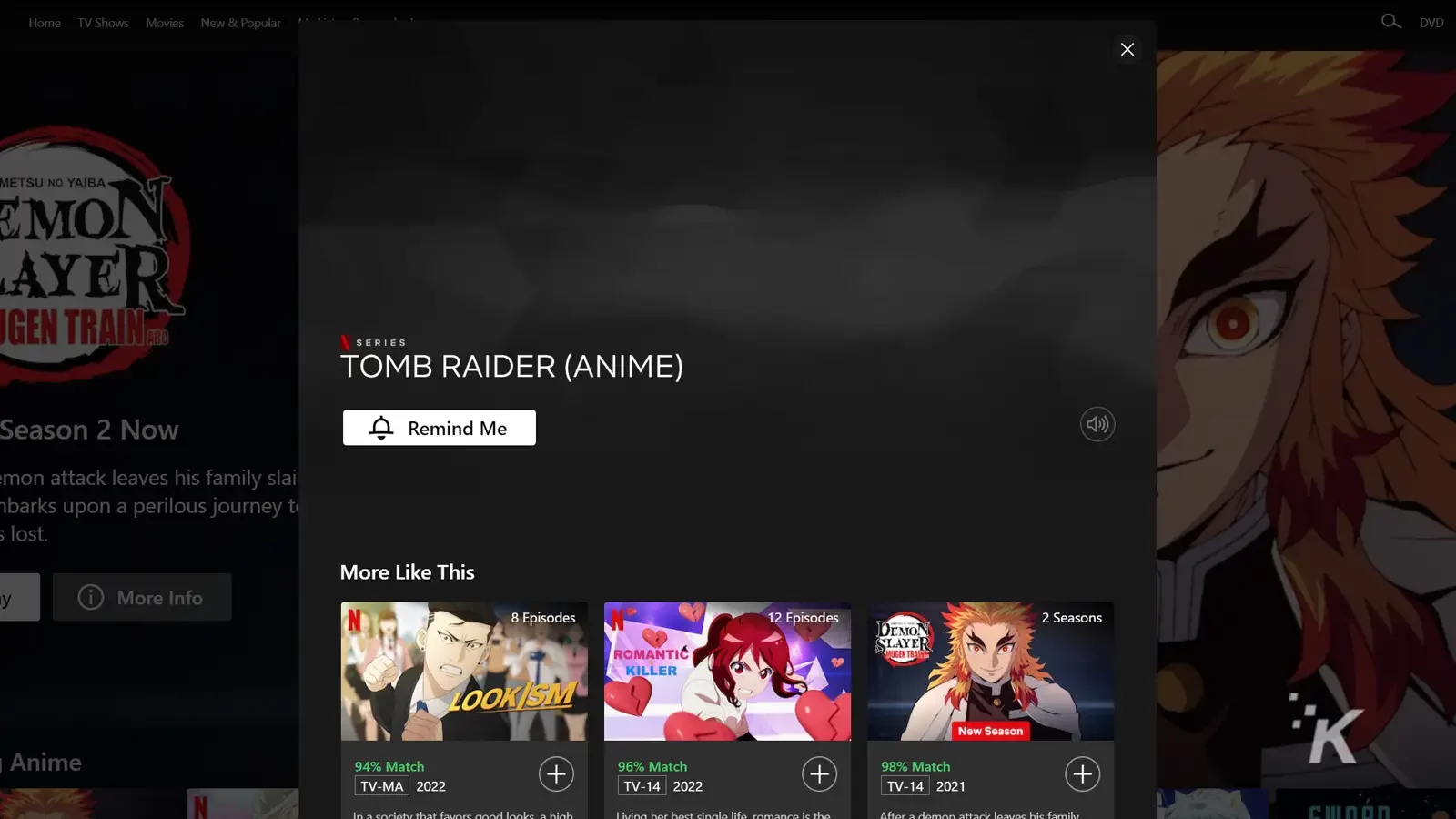Toggle trailer sound with the speaker icon
The width and height of the screenshot is (1456, 819).
tap(1097, 424)
